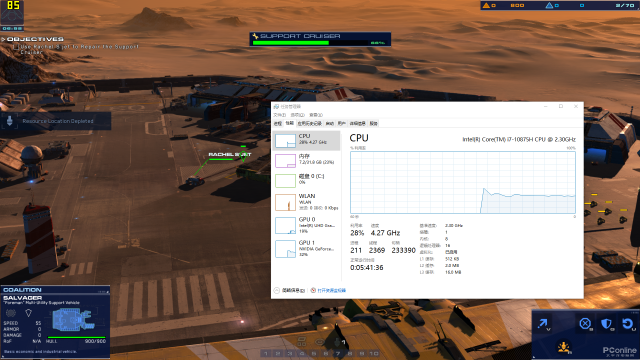Open the 选项 menu in Task Manager
640x360 pixels.
coord(297,115)
